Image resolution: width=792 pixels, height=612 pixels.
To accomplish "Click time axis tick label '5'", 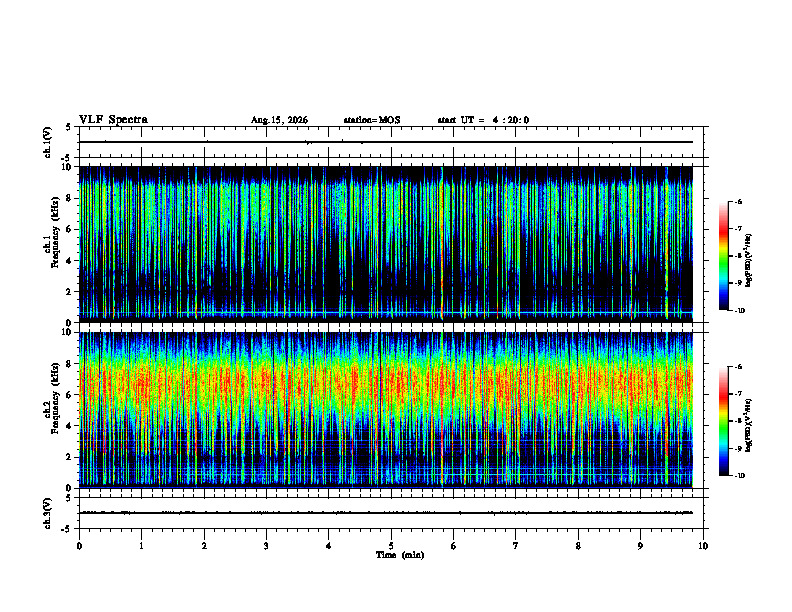I will click(391, 546).
